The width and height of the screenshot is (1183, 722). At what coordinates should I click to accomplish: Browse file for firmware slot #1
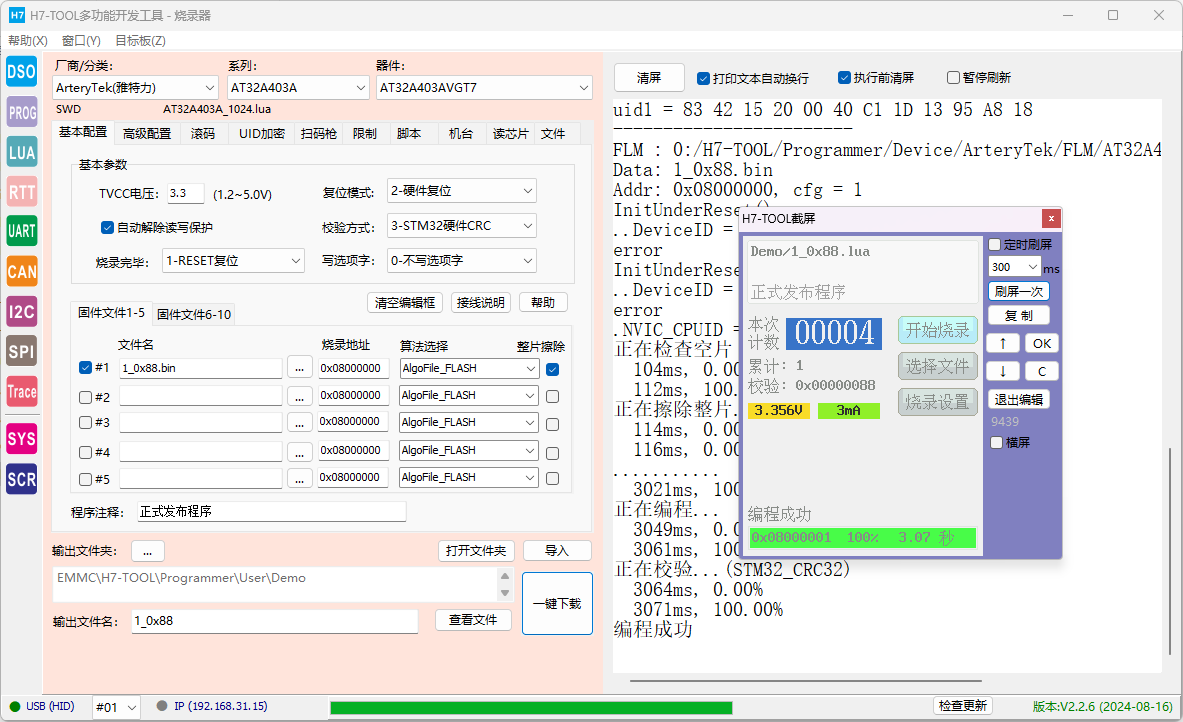coord(300,368)
